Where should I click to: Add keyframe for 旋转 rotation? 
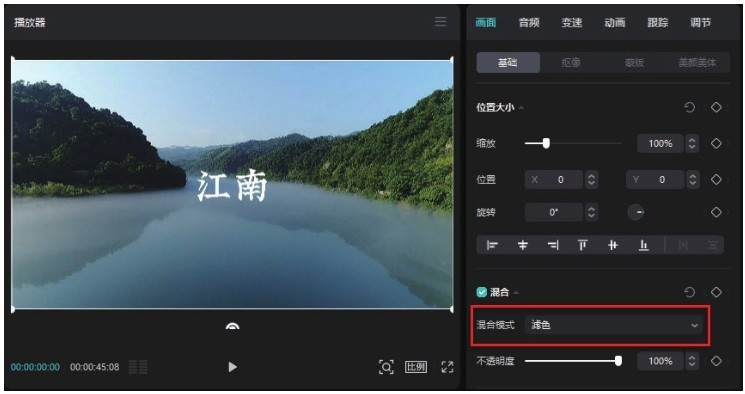coord(716,212)
